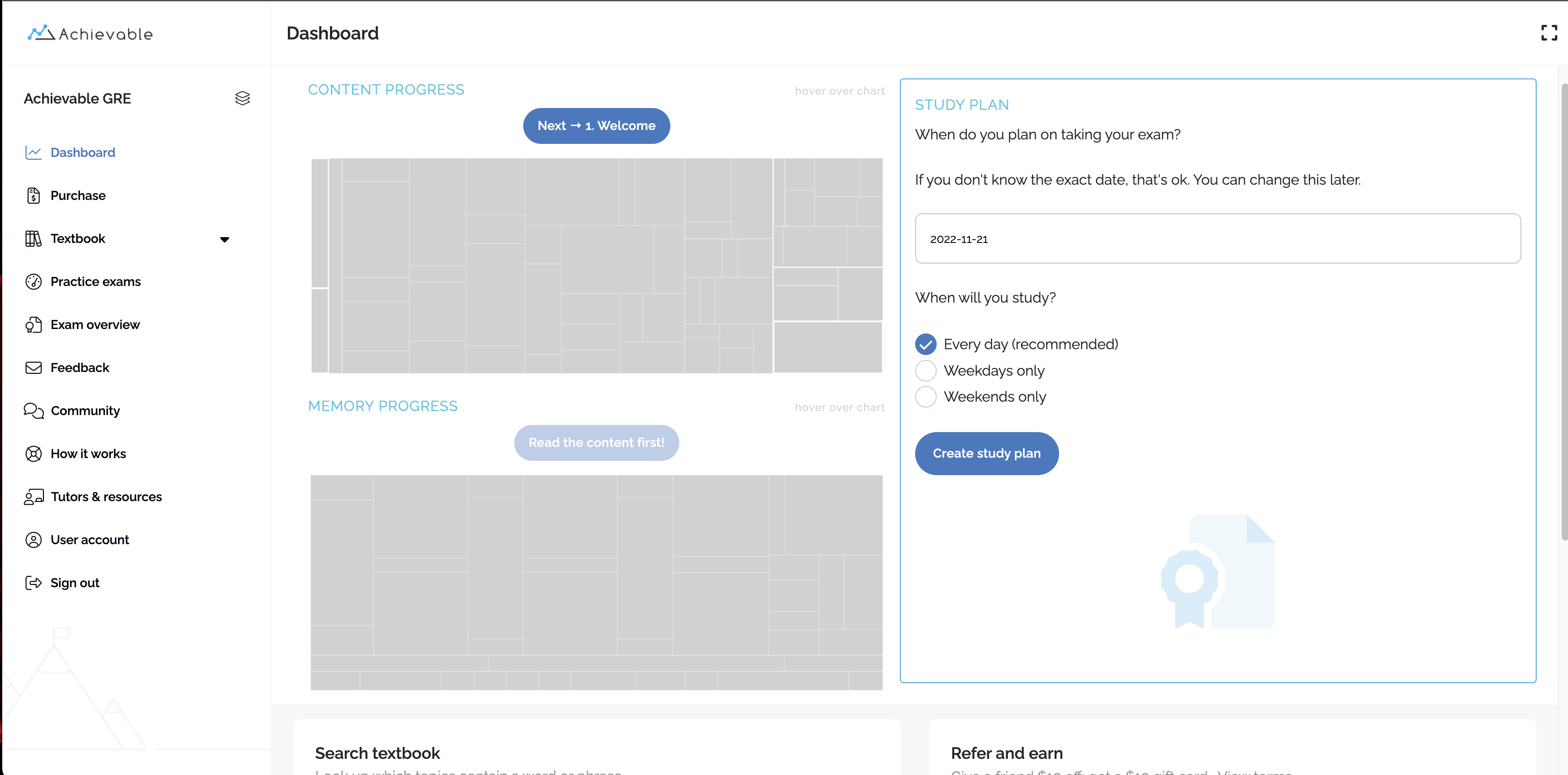Expand the Textbook menu arrow
Screen dimensions: 1568x775
pyautogui.click(x=225, y=239)
